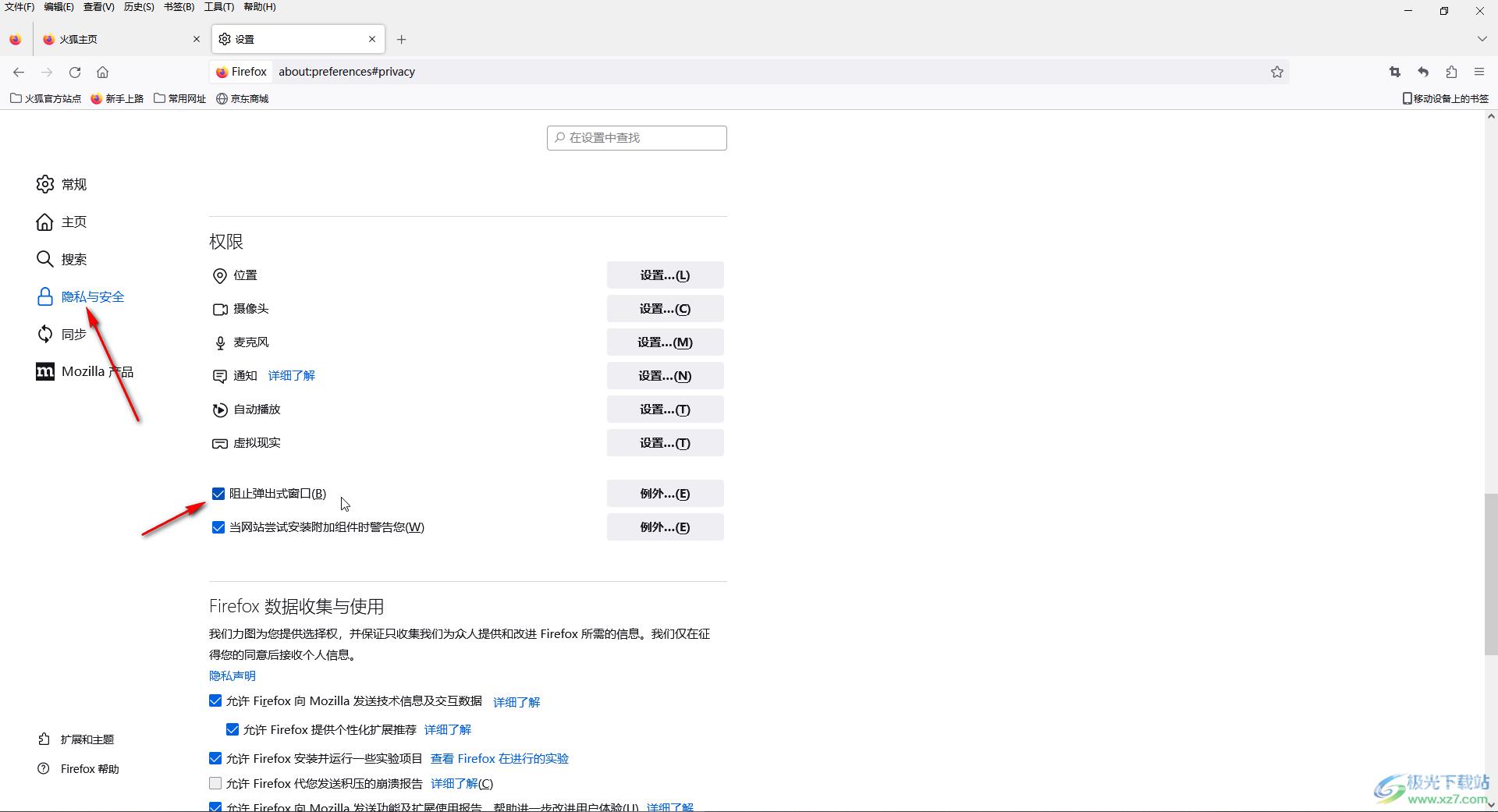Open the Firefox application menu

pos(1479,72)
